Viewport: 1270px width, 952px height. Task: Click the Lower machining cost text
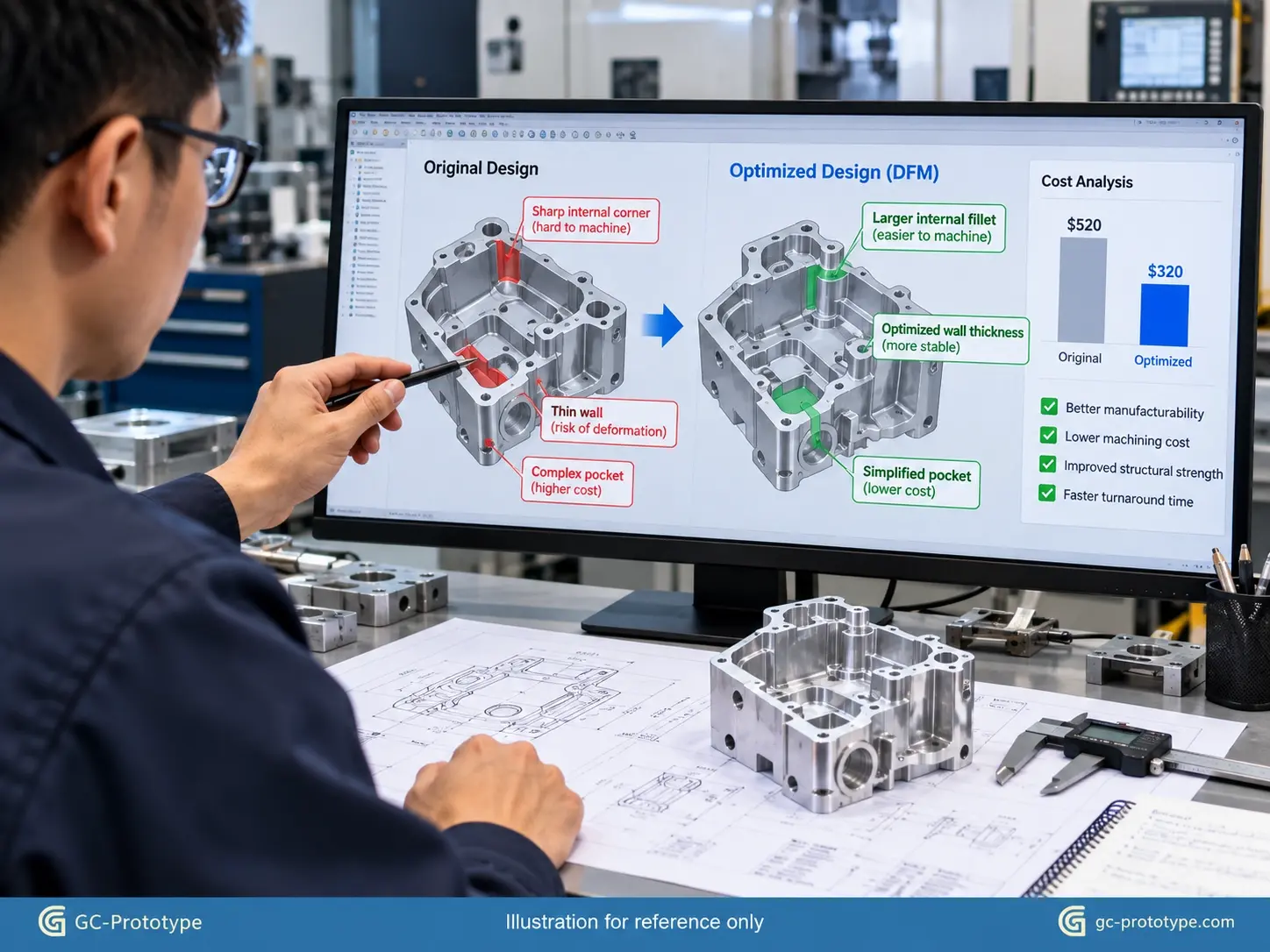[1127, 439]
